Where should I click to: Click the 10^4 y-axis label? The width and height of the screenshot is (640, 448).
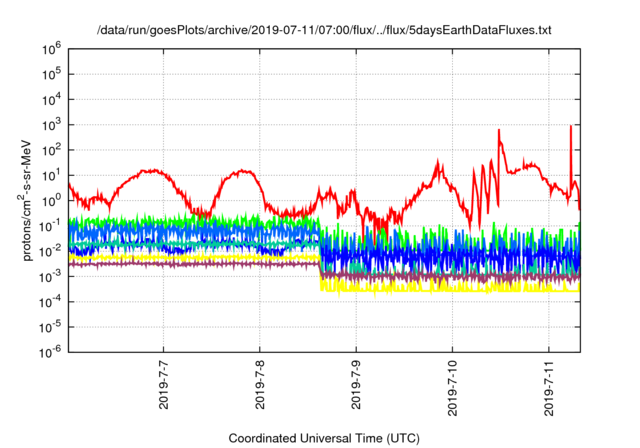pyautogui.click(x=51, y=100)
